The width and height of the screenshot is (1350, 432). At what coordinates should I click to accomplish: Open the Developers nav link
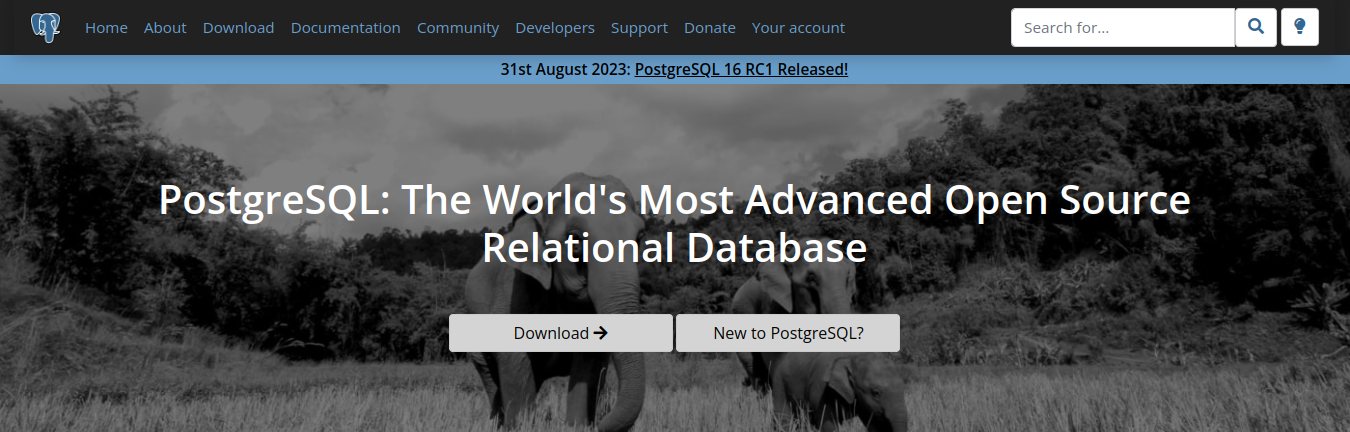(555, 28)
